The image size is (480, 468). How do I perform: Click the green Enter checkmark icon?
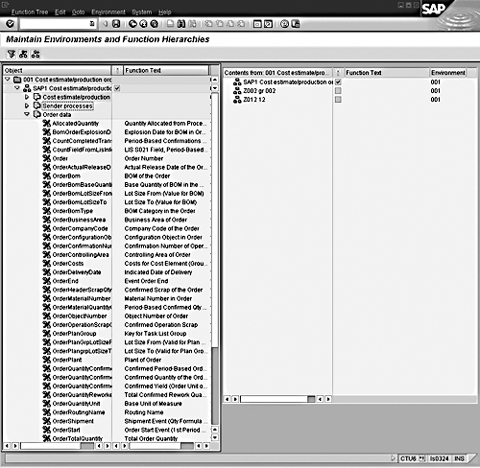coord(10,24)
